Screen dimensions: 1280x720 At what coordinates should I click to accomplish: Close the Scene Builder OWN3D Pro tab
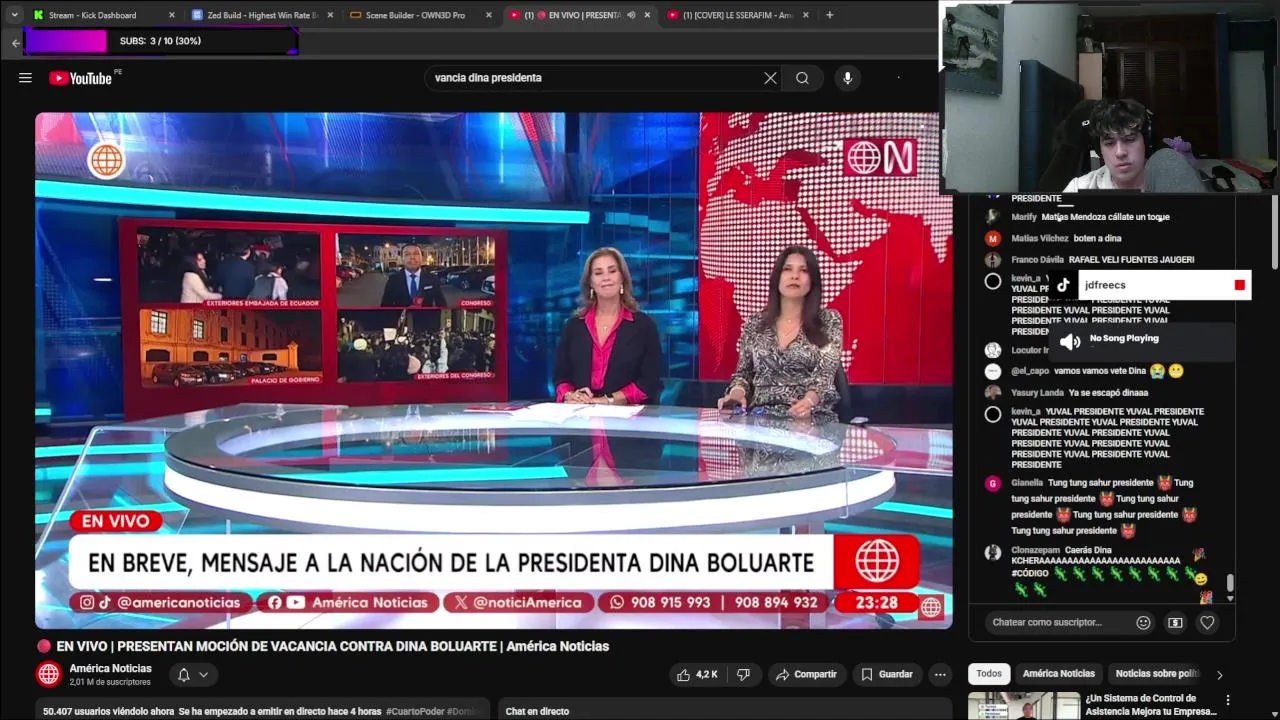[x=489, y=15]
